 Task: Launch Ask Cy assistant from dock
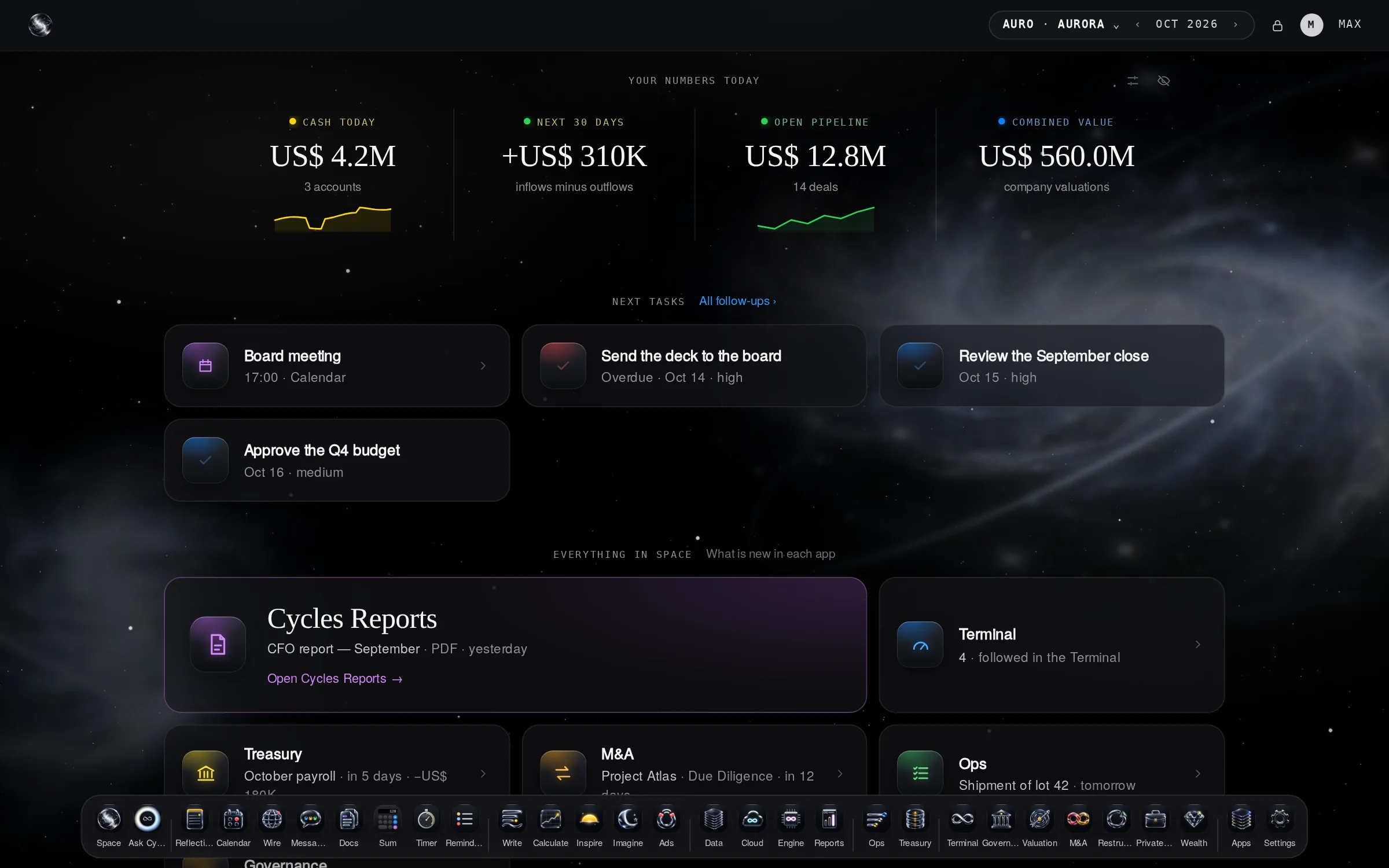(x=147, y=819)
